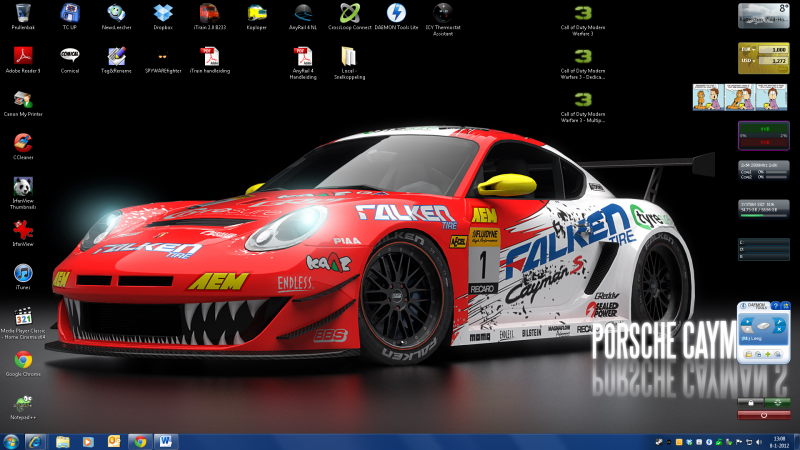Open the Local - Snelkoppeling folder
This screenshot has width=800, height=450.
[x=349, y=63]
